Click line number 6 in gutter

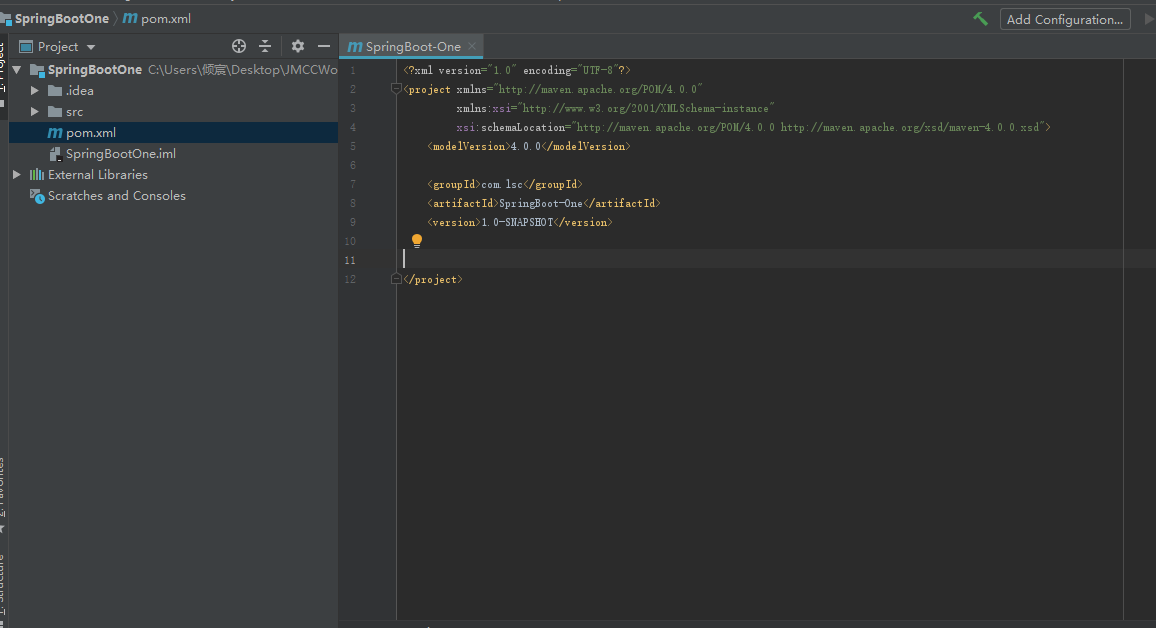pyautogui.click(x=353, y=165)
